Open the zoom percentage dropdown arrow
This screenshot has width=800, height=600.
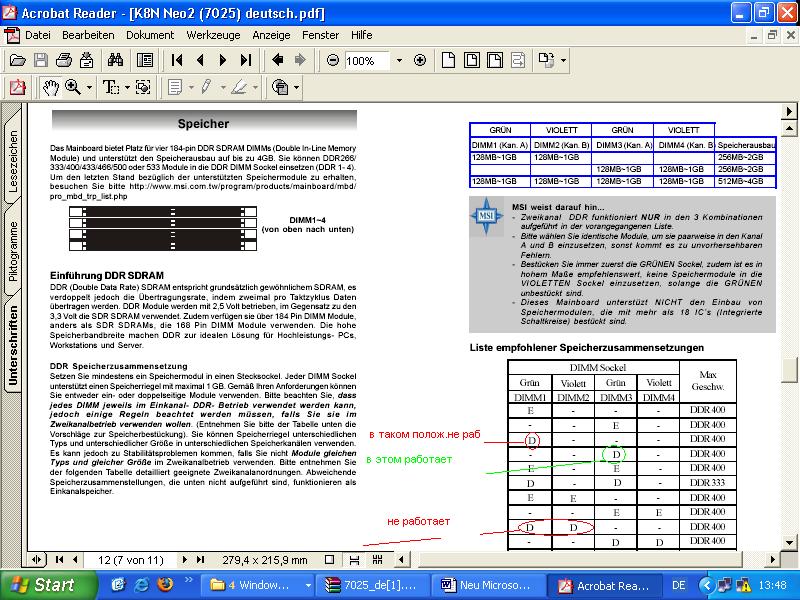399,61
